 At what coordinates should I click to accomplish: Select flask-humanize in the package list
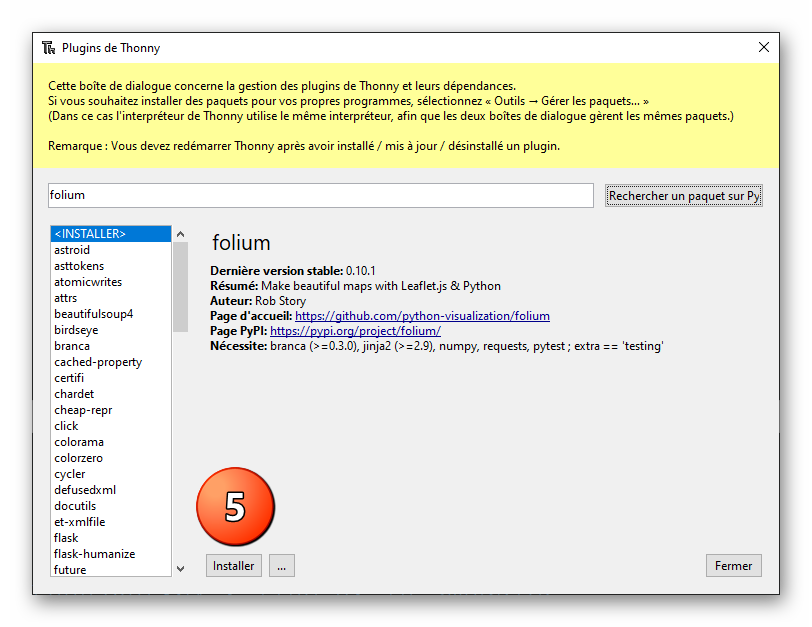[111, 555]
